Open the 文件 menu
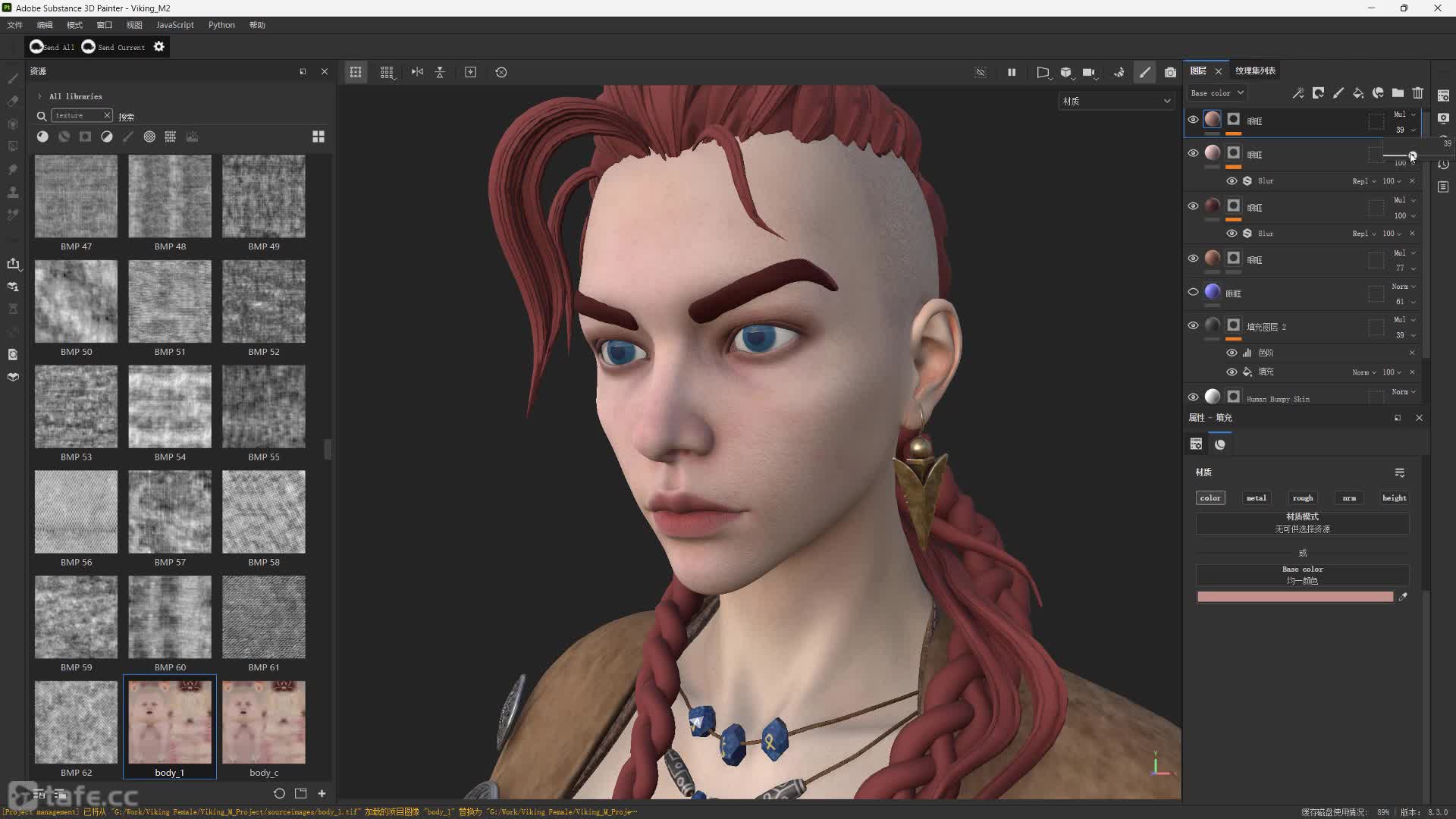 coord(14,25)
